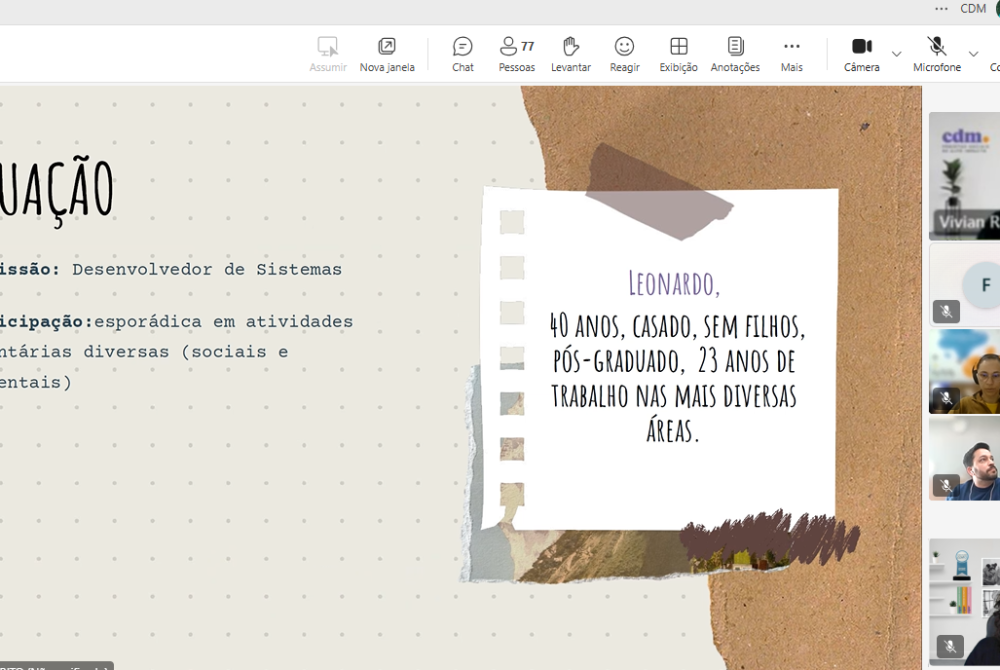The image size is (1000, 670).
Task: Click muted mic icon on headset woman's tile
Action: pyautogui.click(x=946, y=398)
